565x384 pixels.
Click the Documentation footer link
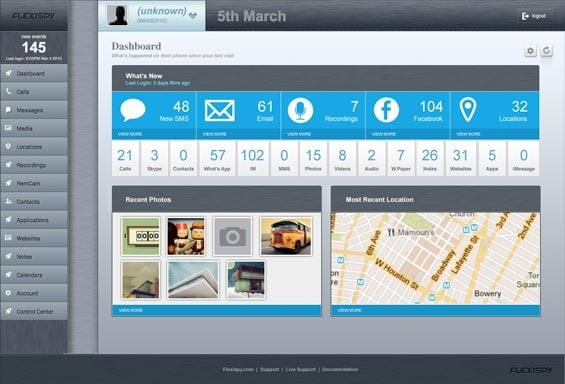point(340,369)
